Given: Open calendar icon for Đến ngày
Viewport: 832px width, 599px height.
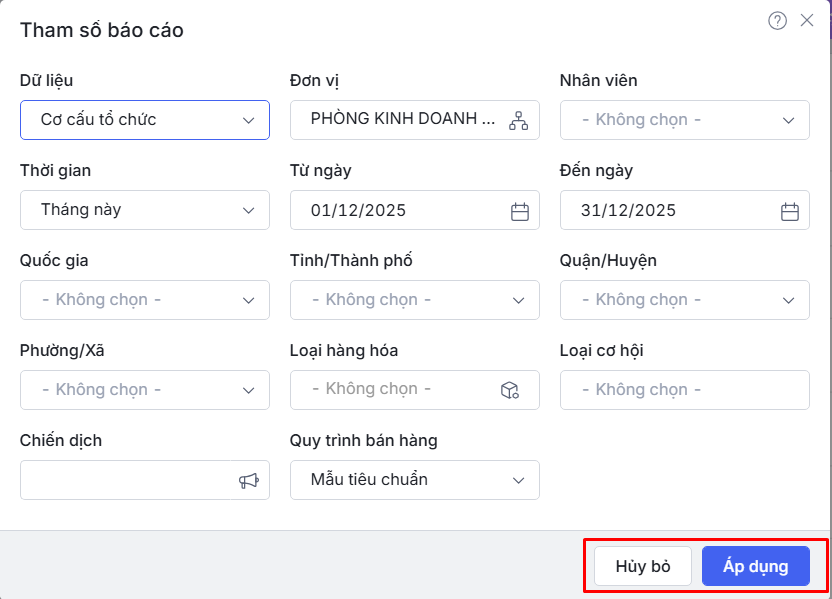Looking at the screenshot, I should pos(789,211).
